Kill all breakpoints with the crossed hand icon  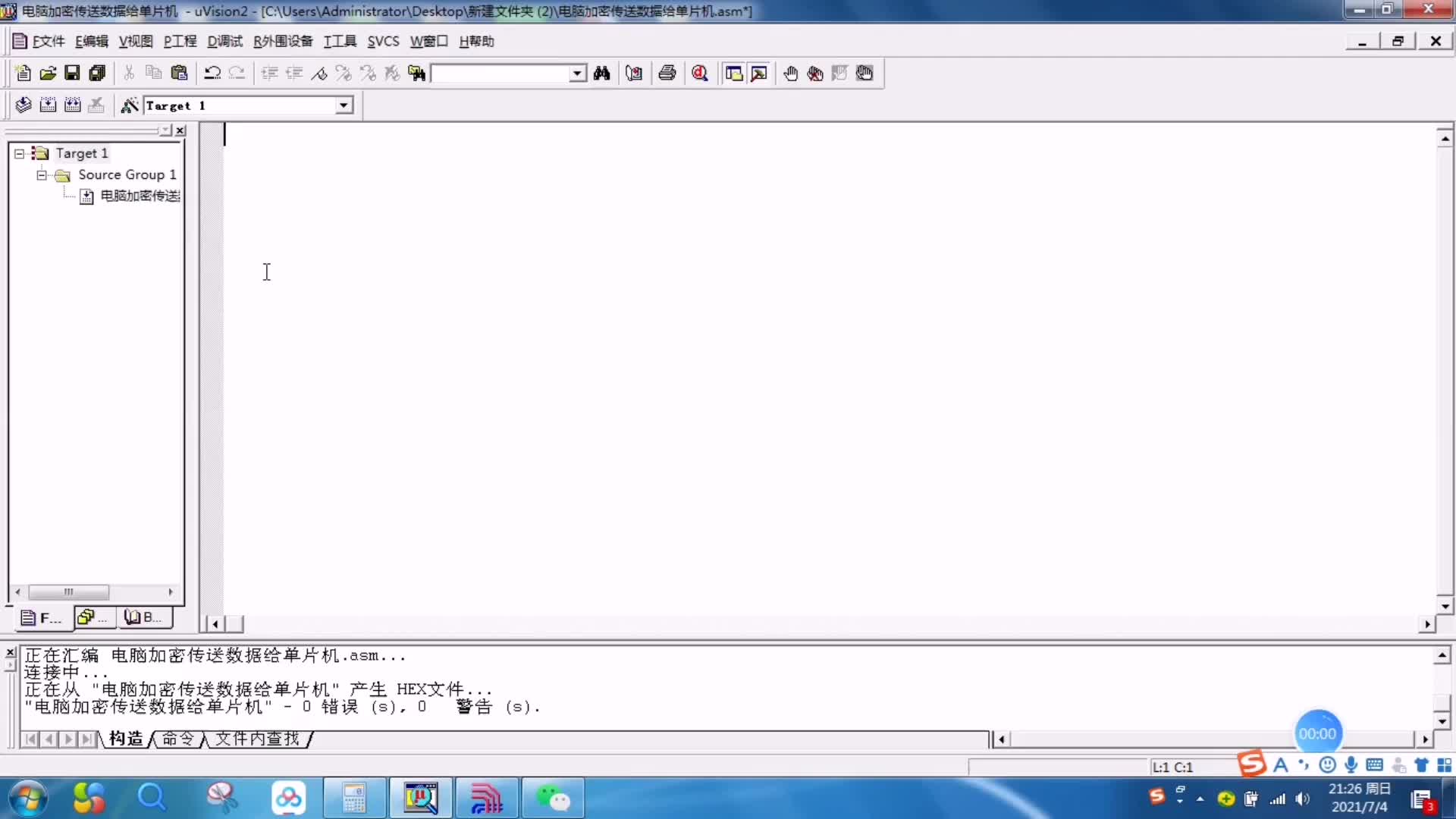click(x=815, y=73)
